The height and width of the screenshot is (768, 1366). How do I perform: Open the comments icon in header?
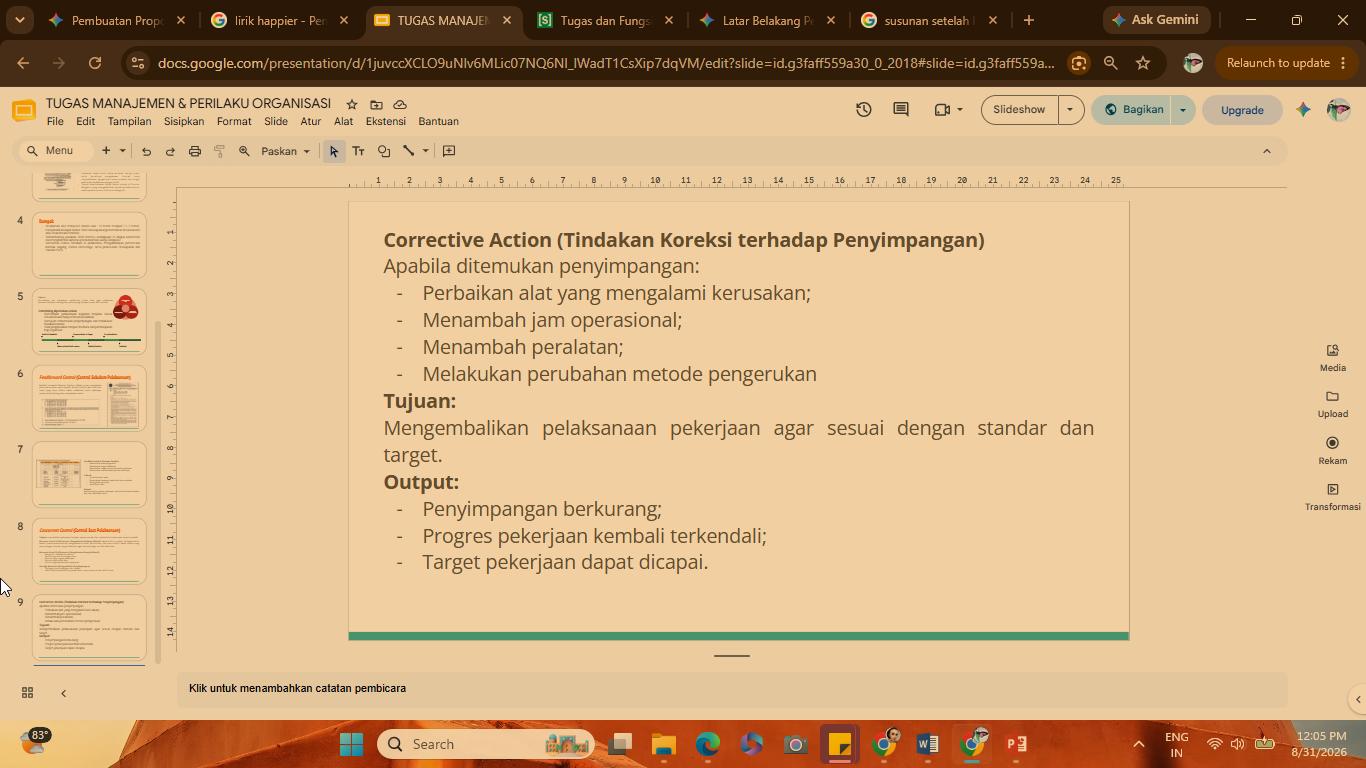tap(901, 110)
